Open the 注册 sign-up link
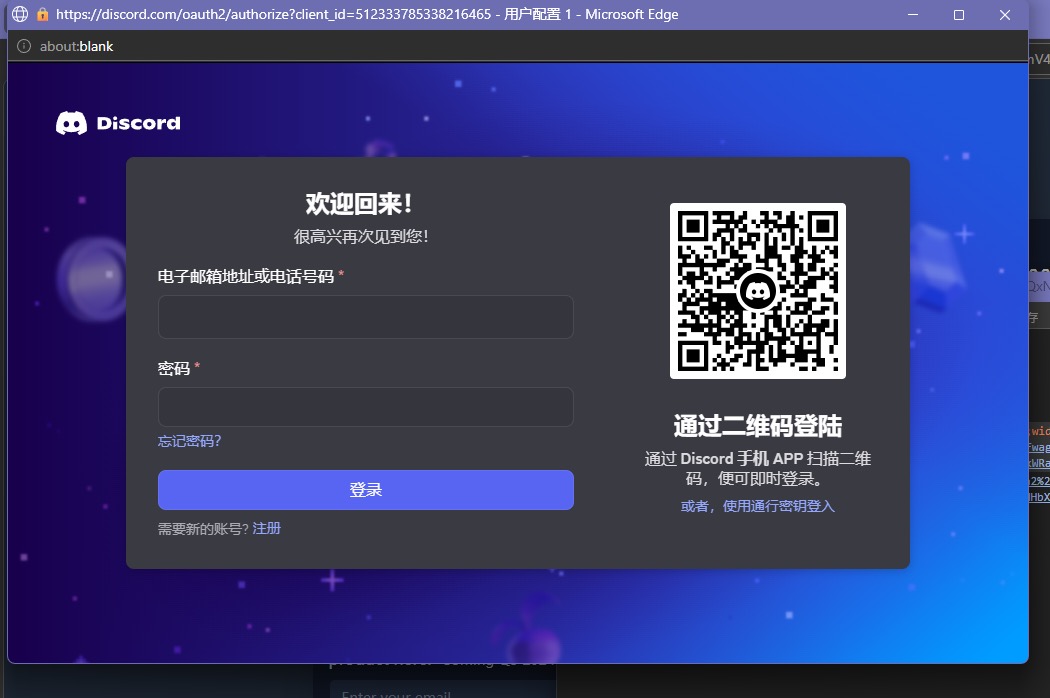The width and height of the screenshot is (1050, 698). click(267, 528)
